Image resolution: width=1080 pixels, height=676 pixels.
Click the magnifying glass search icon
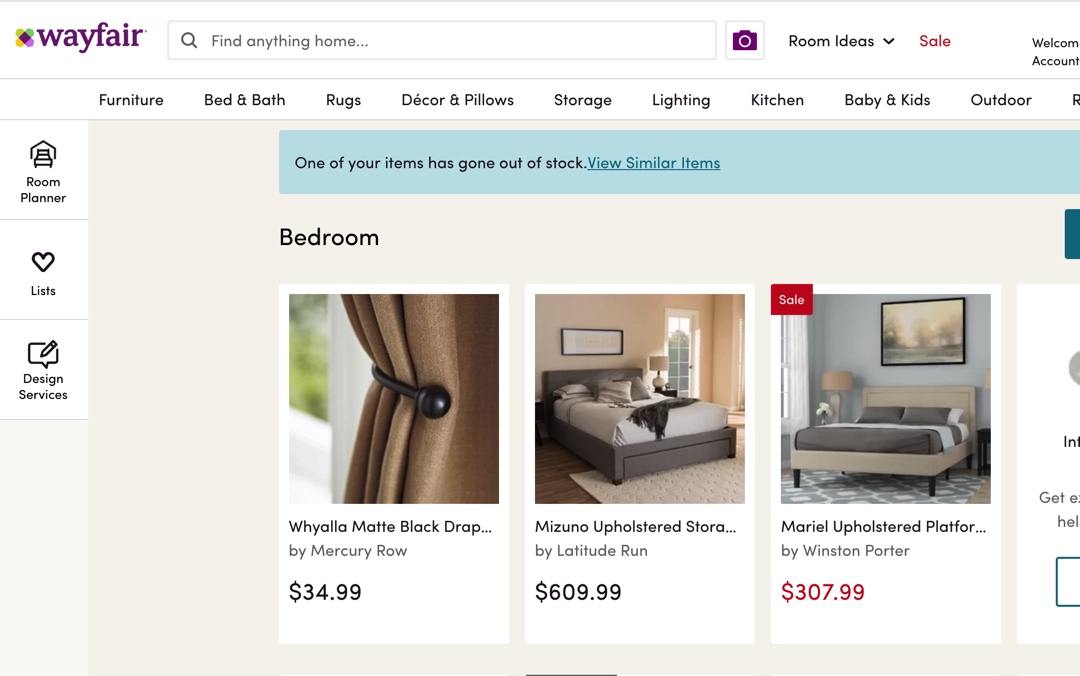(189, 41)
